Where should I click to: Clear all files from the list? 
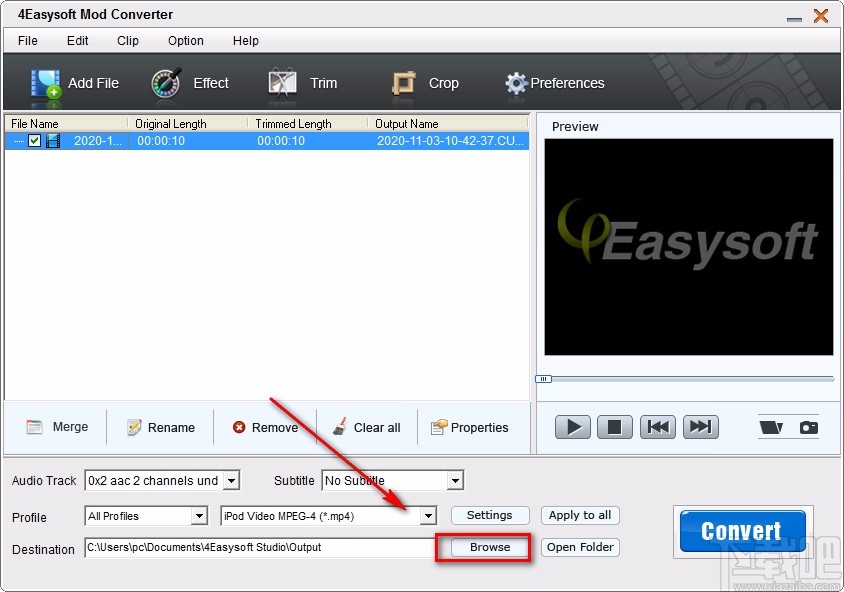(366, 427)
